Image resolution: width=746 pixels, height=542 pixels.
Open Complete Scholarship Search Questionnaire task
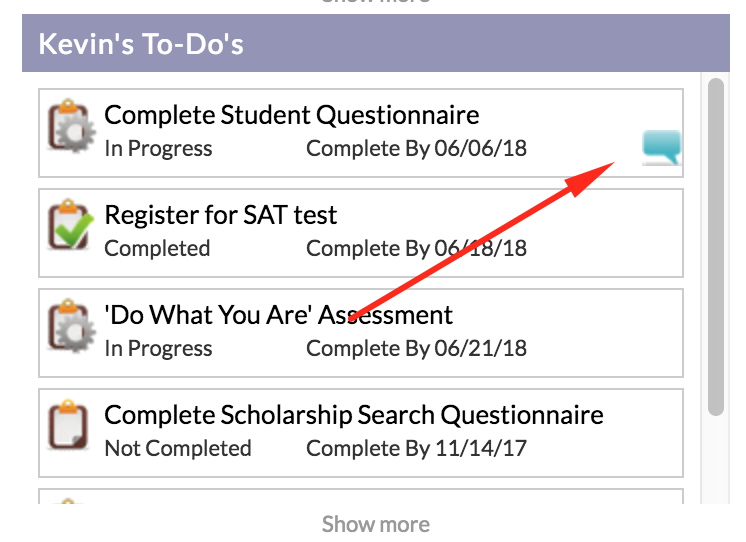click(x=353, y=415)
